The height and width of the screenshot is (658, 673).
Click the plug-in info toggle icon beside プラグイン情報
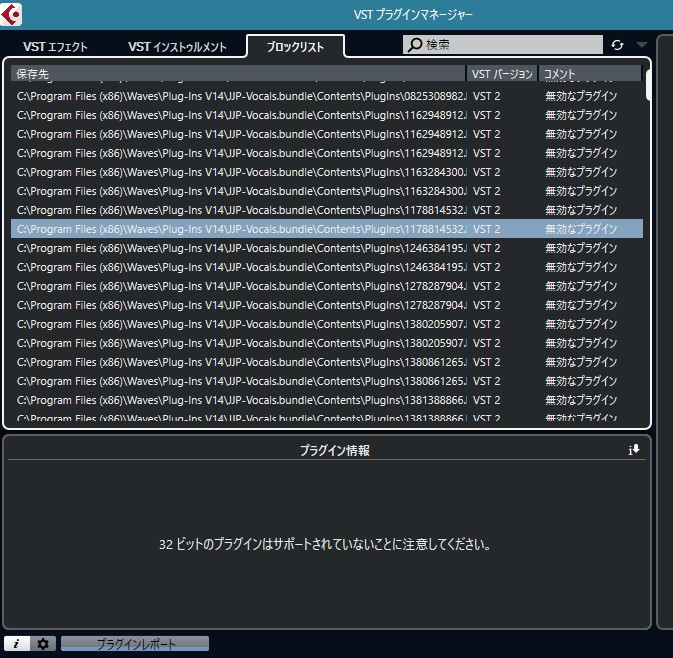(x=634, y=449)
